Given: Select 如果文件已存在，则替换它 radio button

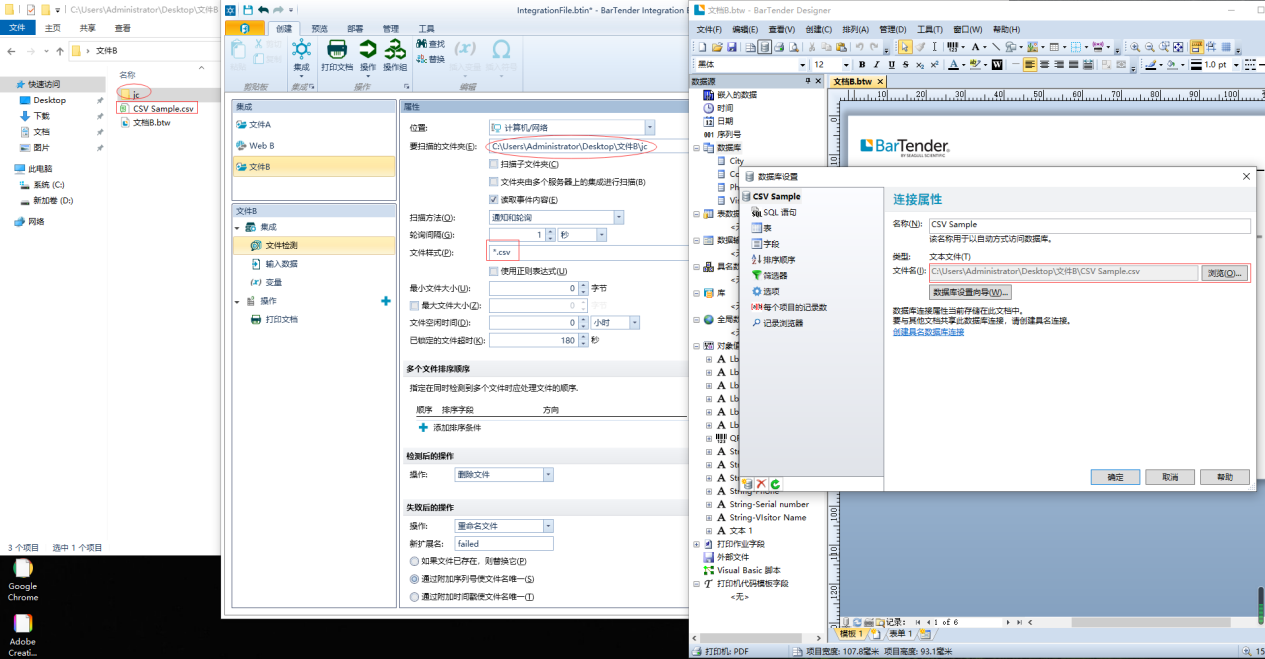Looking at the screenshot, I should coord(415,561).
